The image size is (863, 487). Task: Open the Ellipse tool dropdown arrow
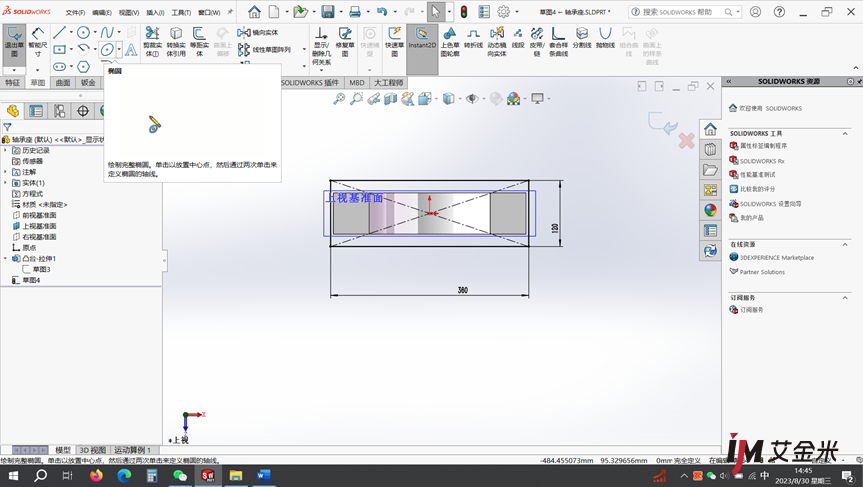point(119,50)
